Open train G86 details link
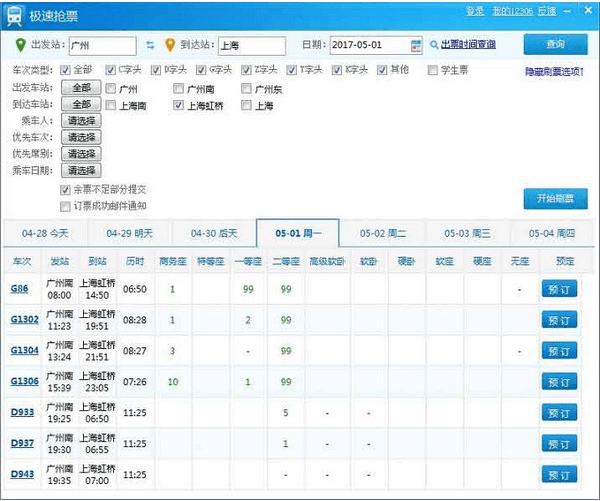The height and width of the screenshot is (501, 600). 19,289
